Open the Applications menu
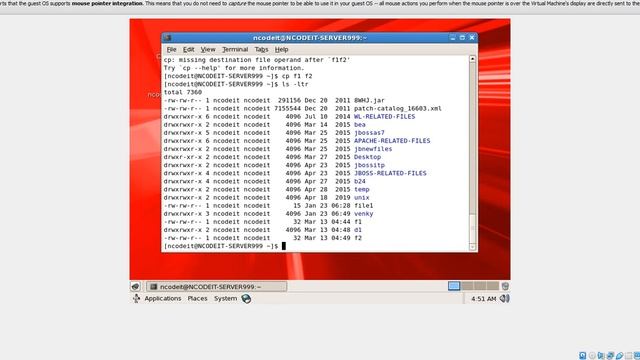This screenshot has width=640, height=360. (162, 298)
